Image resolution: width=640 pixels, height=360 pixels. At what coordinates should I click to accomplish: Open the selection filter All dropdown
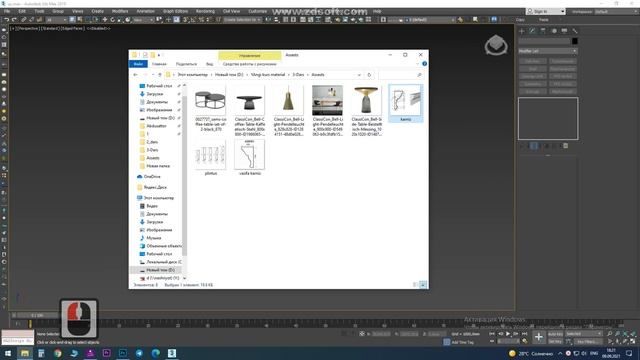[56, 20]
